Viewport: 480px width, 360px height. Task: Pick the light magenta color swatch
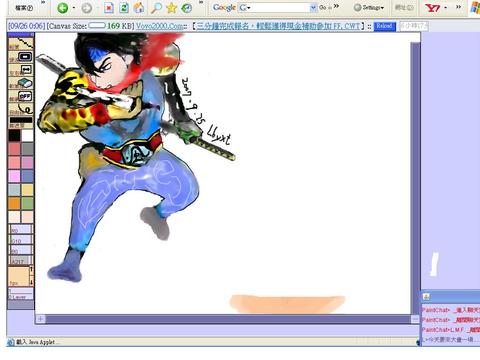[x=14, y=176]
